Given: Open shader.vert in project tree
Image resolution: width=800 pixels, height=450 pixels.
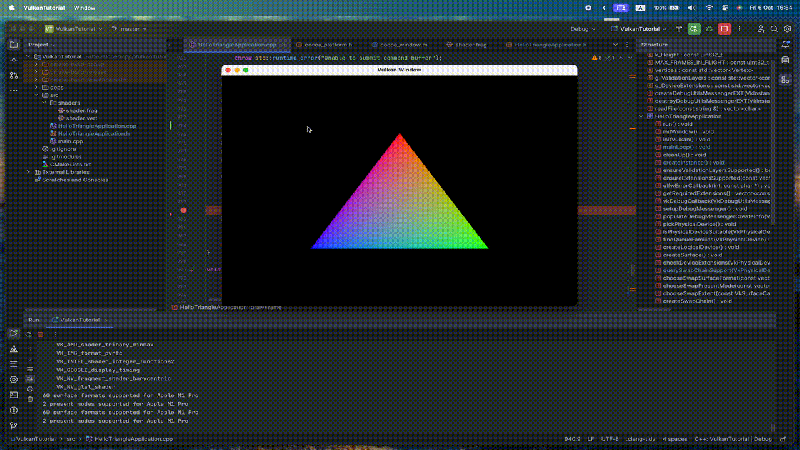Looking at the screenshot, I should [x=77, y=118].
